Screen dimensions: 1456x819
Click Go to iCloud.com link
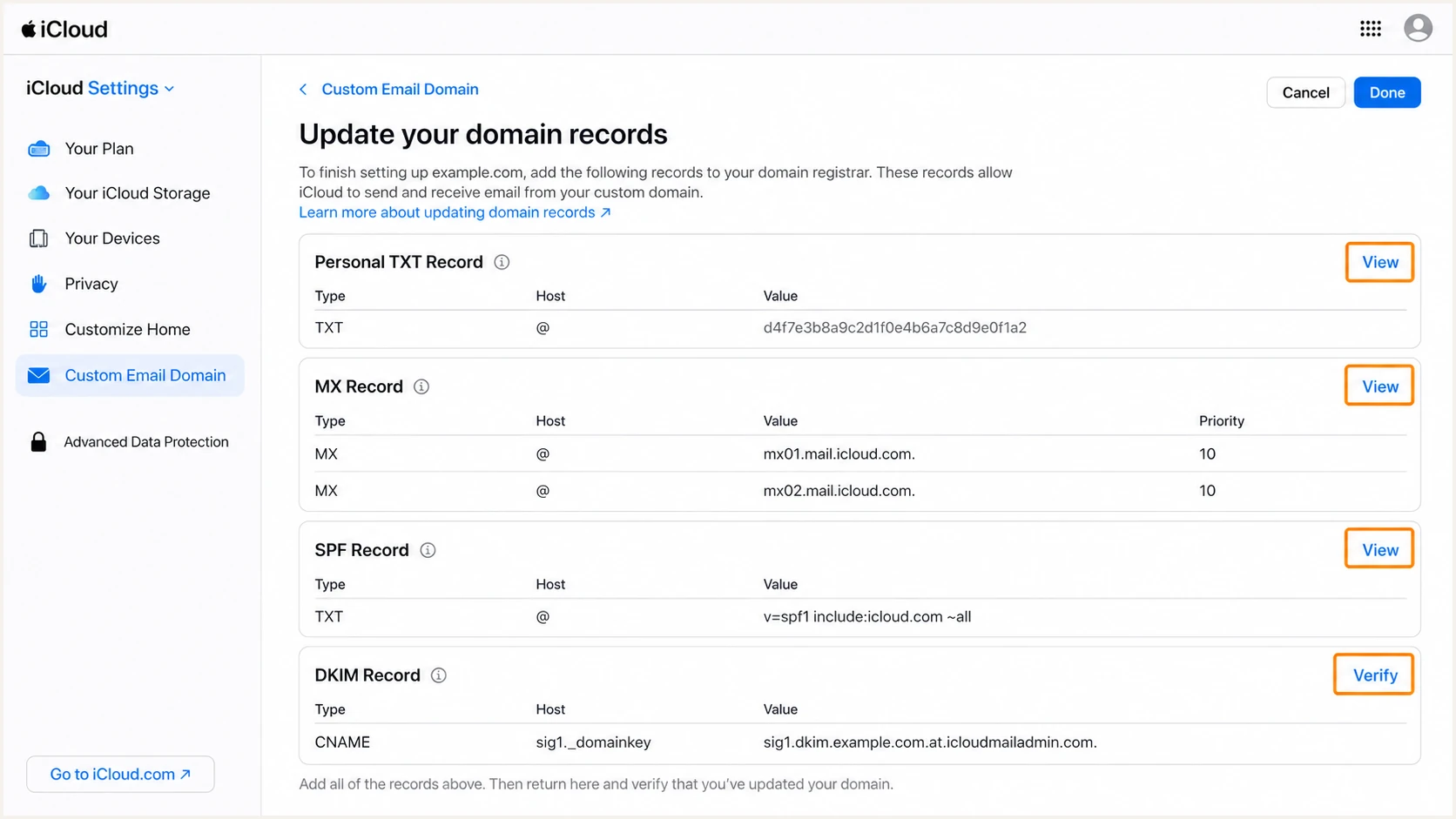(x=120, y=774)
